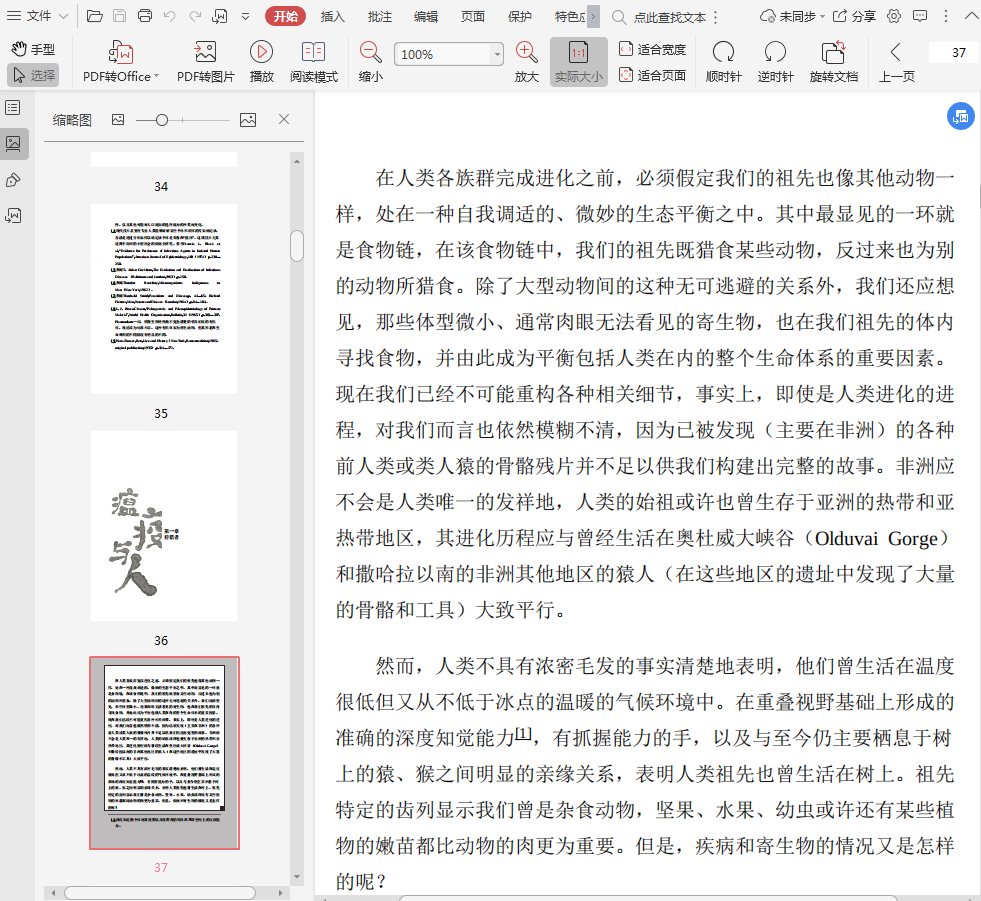Open the bookmarks outline sidebar panel
Viewport: 981px width, 901px height.
[x=13, y=108]
